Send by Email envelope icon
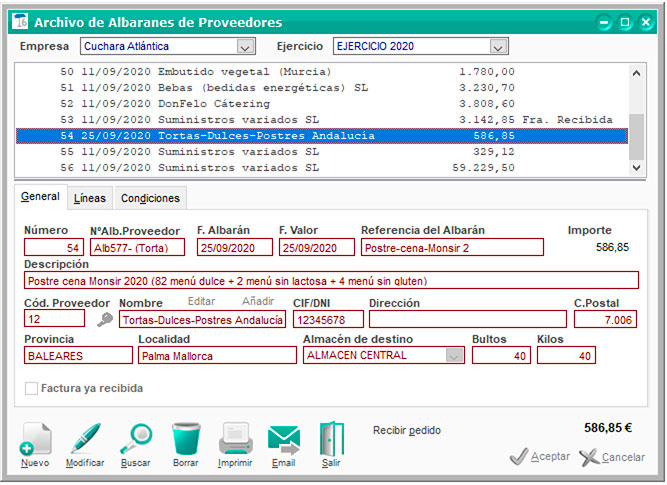 (284, 441)
